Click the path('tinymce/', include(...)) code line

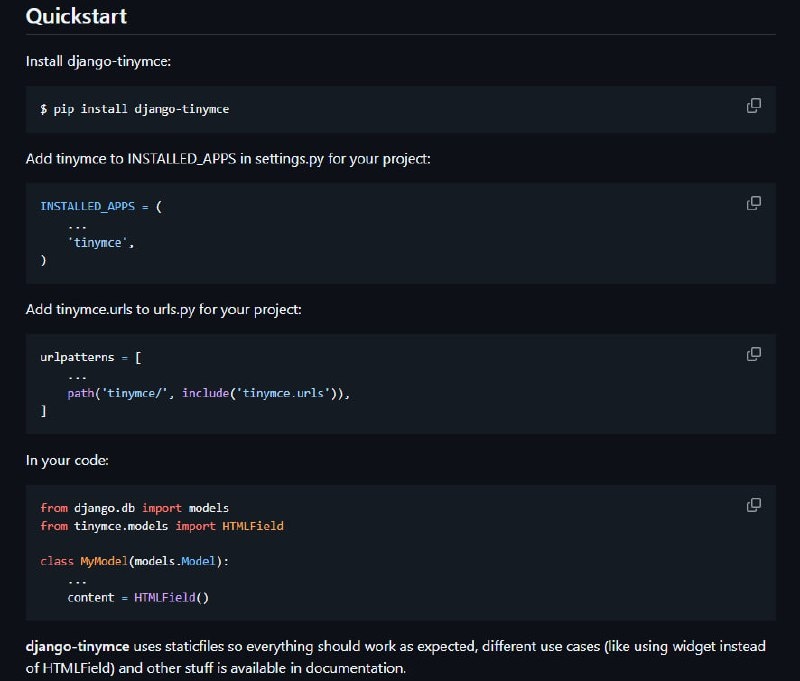pyautogui.click(x=209, y=393)
